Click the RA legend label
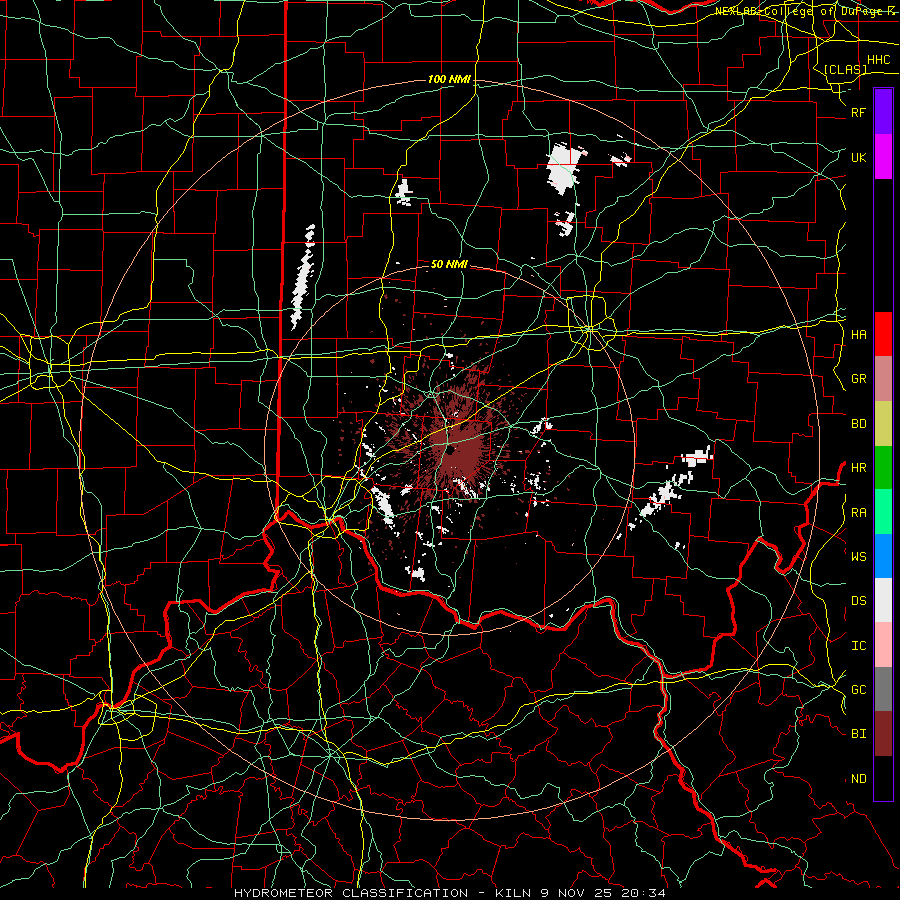 coord(858,513)
